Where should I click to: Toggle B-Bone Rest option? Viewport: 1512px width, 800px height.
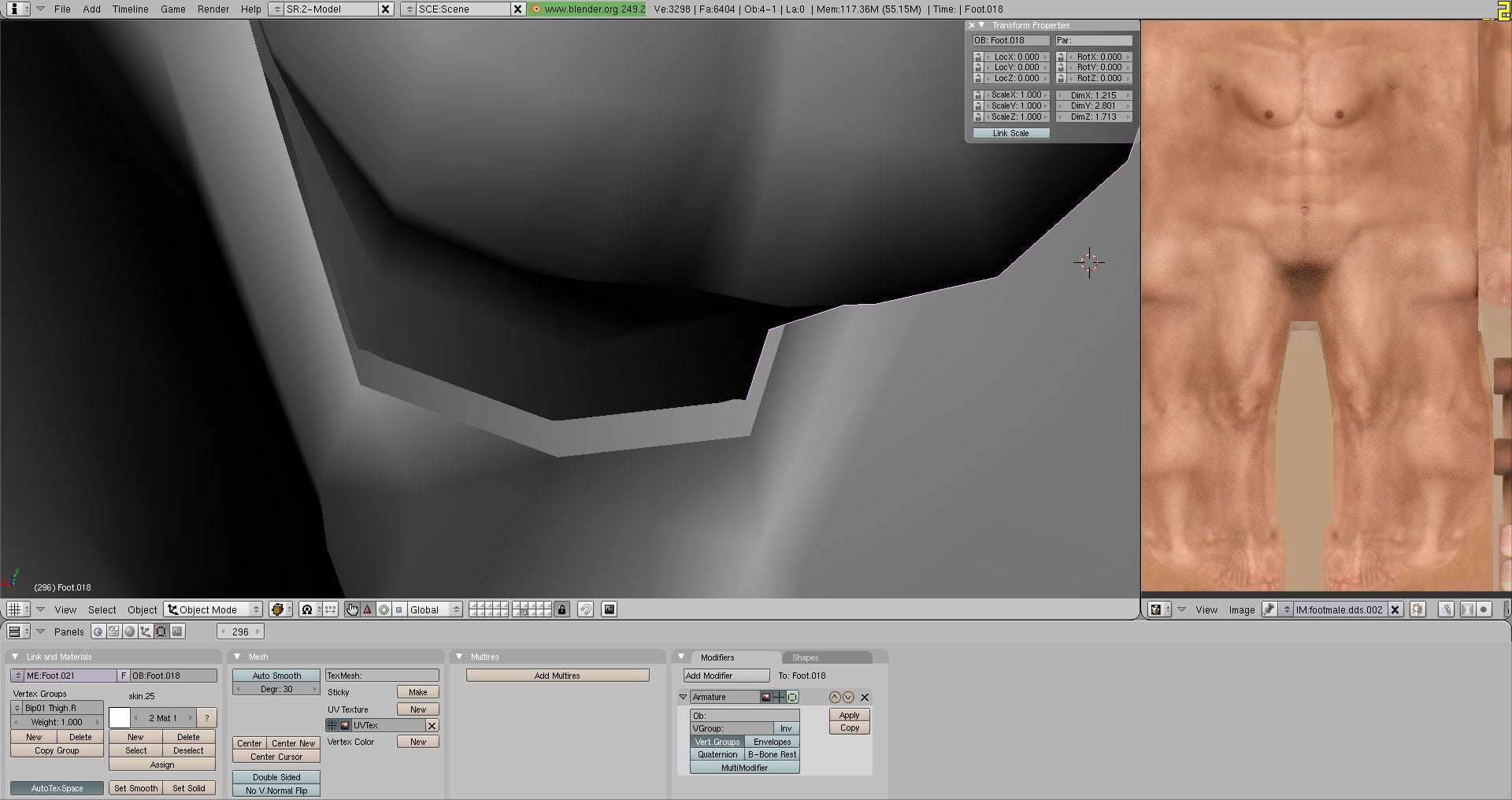[772, 754]
